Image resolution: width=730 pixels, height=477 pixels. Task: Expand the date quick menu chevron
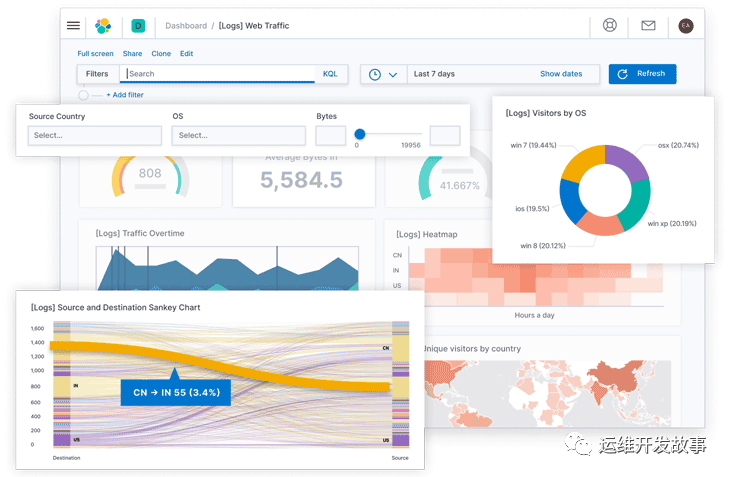point(393,74)
